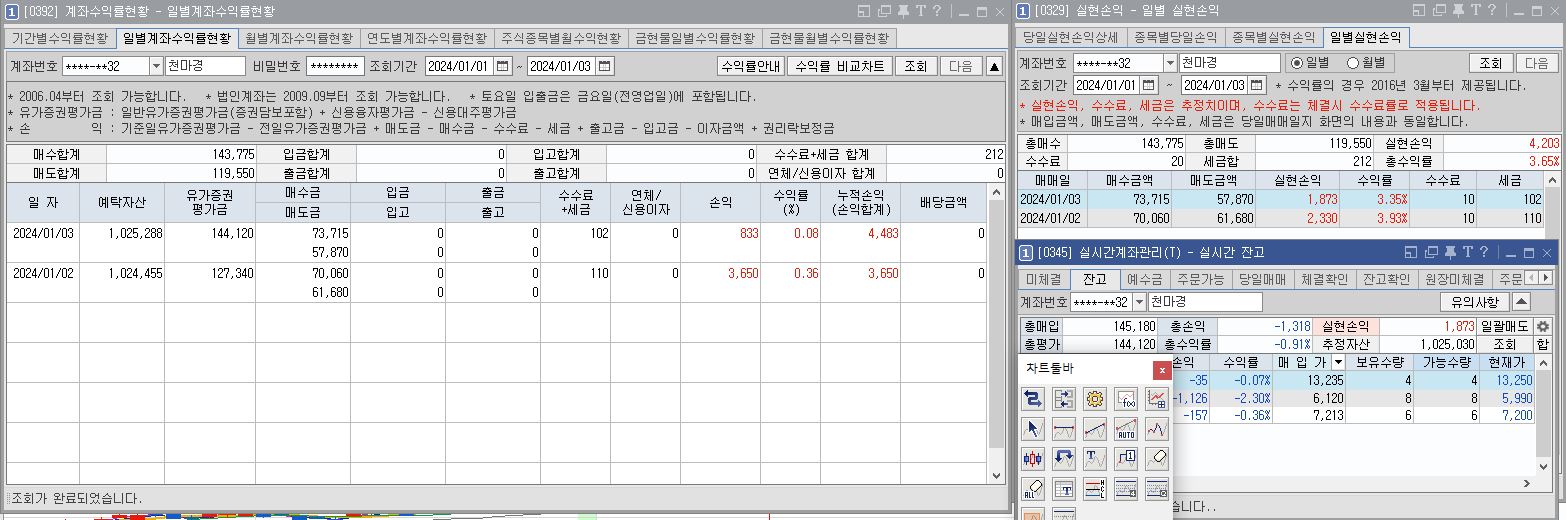Open end-date calendar in 계좌수익률현황 window
Image resolution: width=1566 pixels, height=520 pixels.
pos(604,66)
